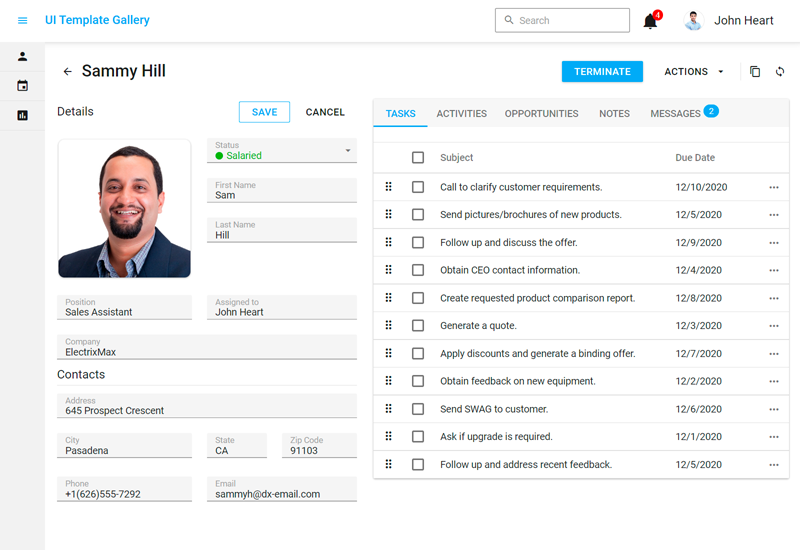
Task: Click the refresh icon in the header
Action: 780,72
